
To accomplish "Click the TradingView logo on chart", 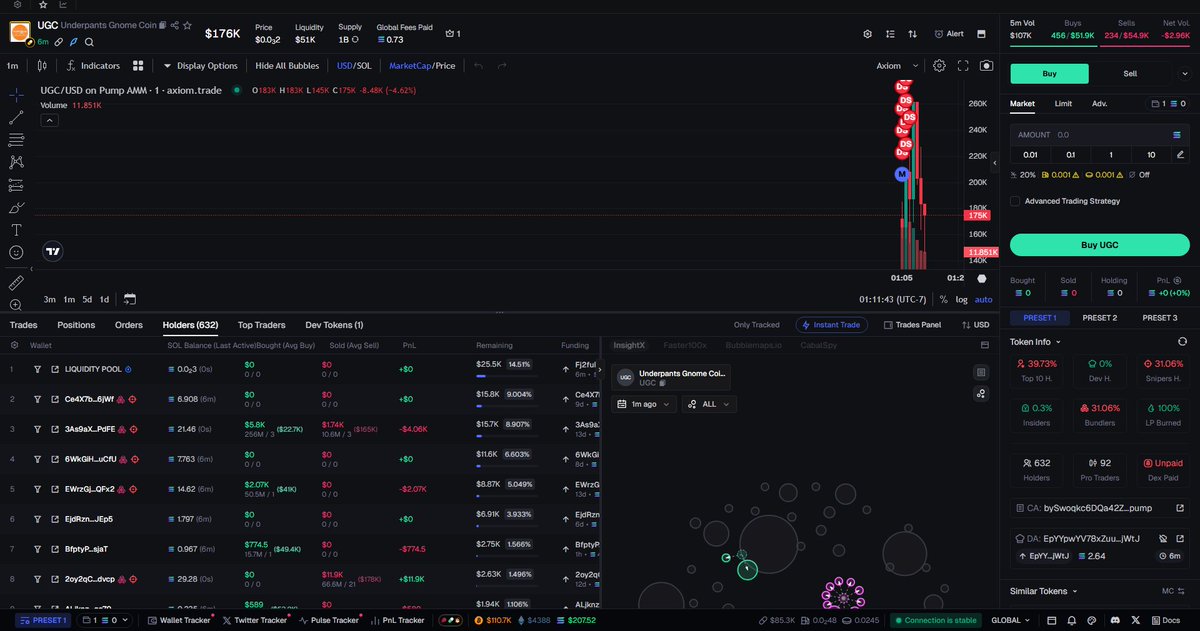I will point(54,252).
